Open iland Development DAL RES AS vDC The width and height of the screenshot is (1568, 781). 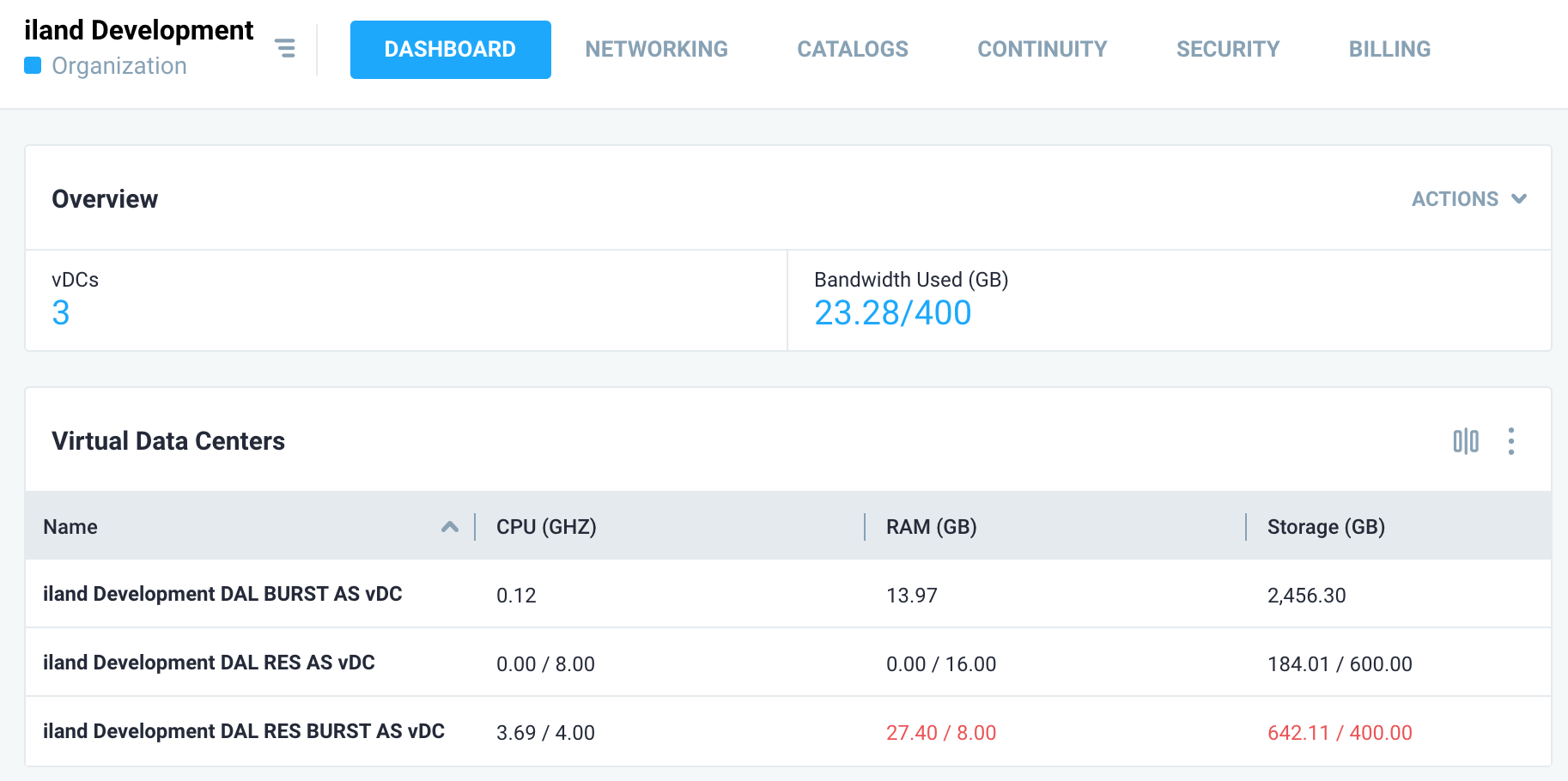pos(209,663)
